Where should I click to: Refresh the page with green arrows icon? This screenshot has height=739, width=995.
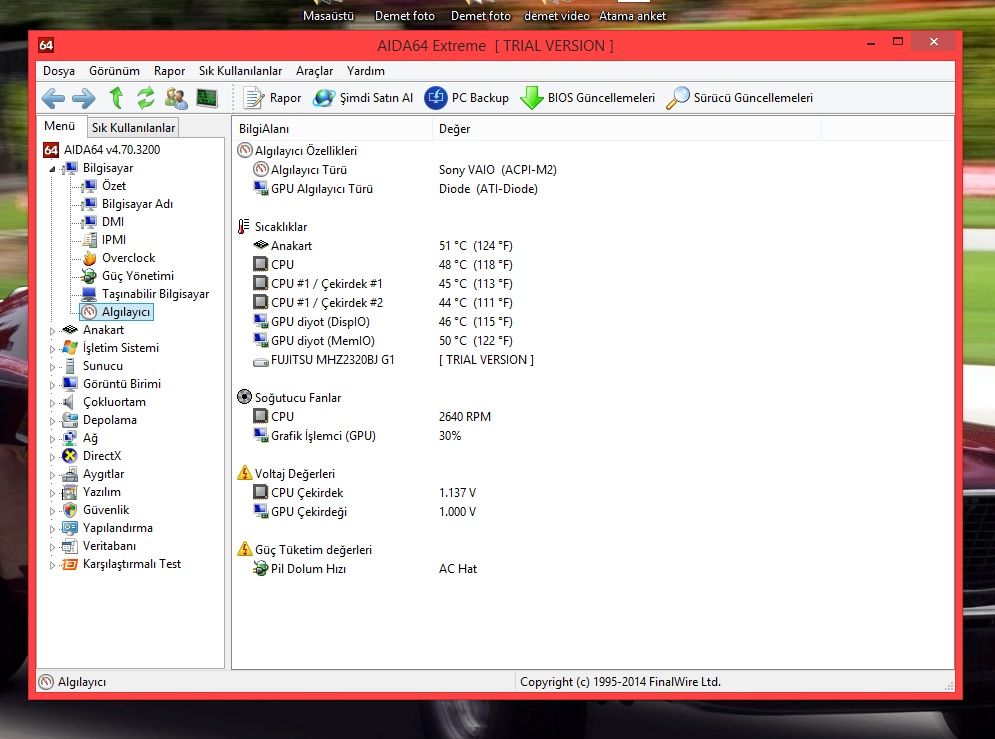(x=146, y=98)
